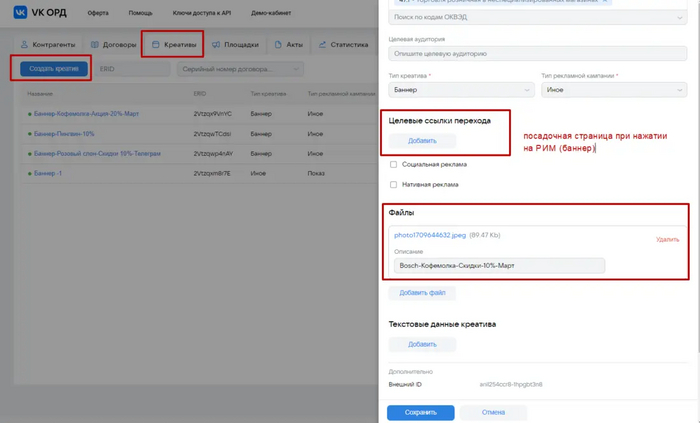Viewport: 700px width, 423px height.
Task: Click the Тип креатива column header
Action: coord(268,94)
